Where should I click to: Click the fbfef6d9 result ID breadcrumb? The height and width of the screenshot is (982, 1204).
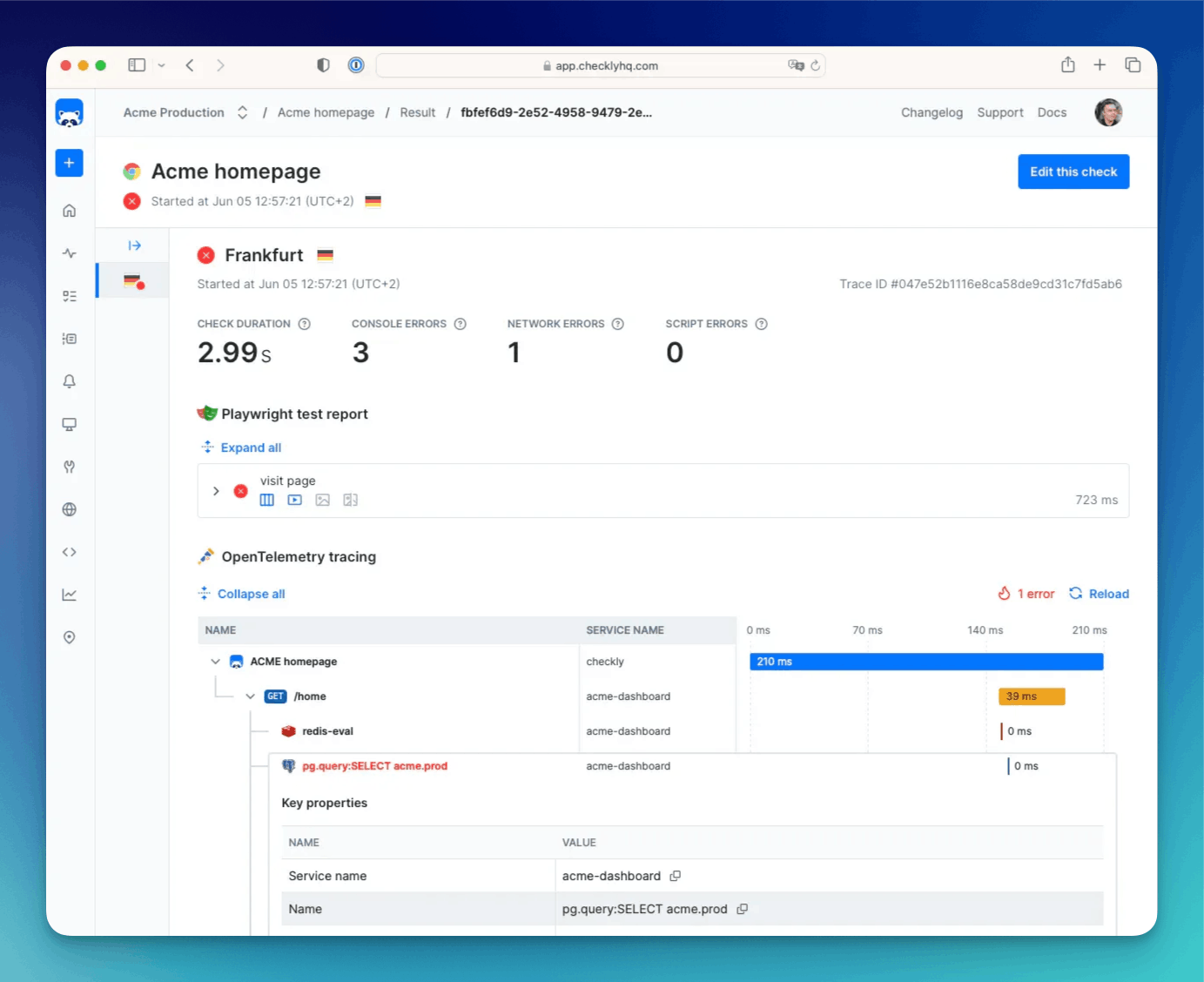pos(556,112)
